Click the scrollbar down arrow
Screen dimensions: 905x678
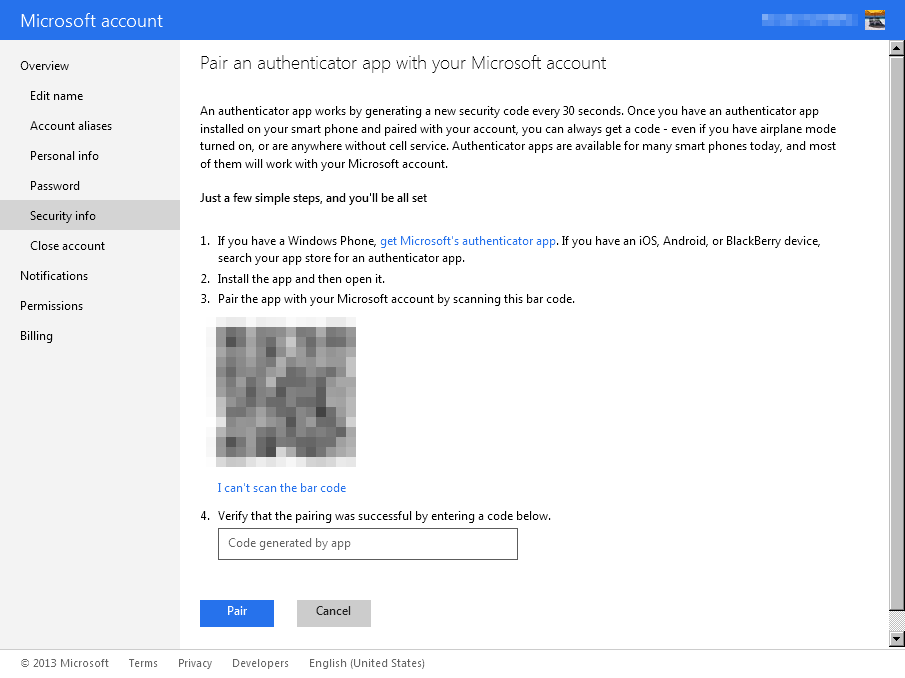click(896, 639)
